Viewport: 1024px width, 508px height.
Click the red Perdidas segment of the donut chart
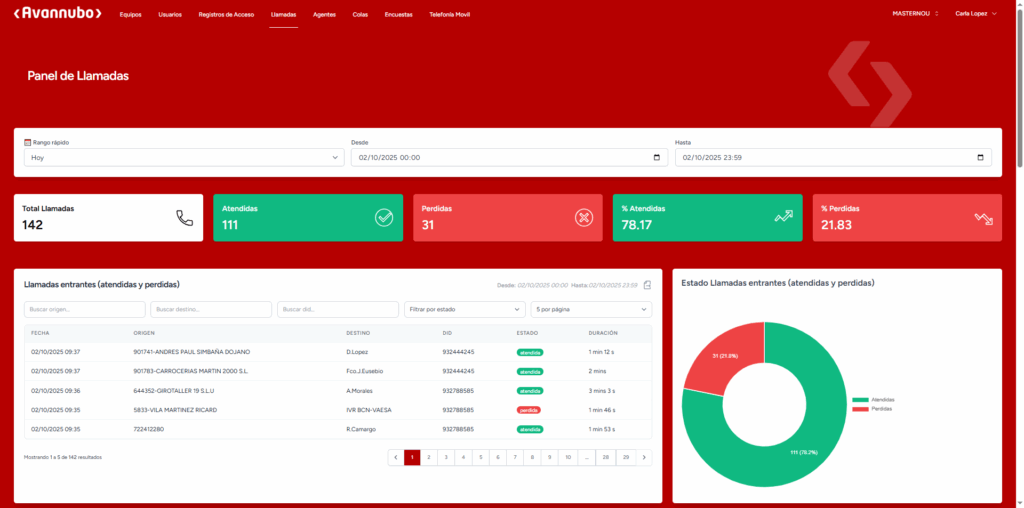point(718,362)
